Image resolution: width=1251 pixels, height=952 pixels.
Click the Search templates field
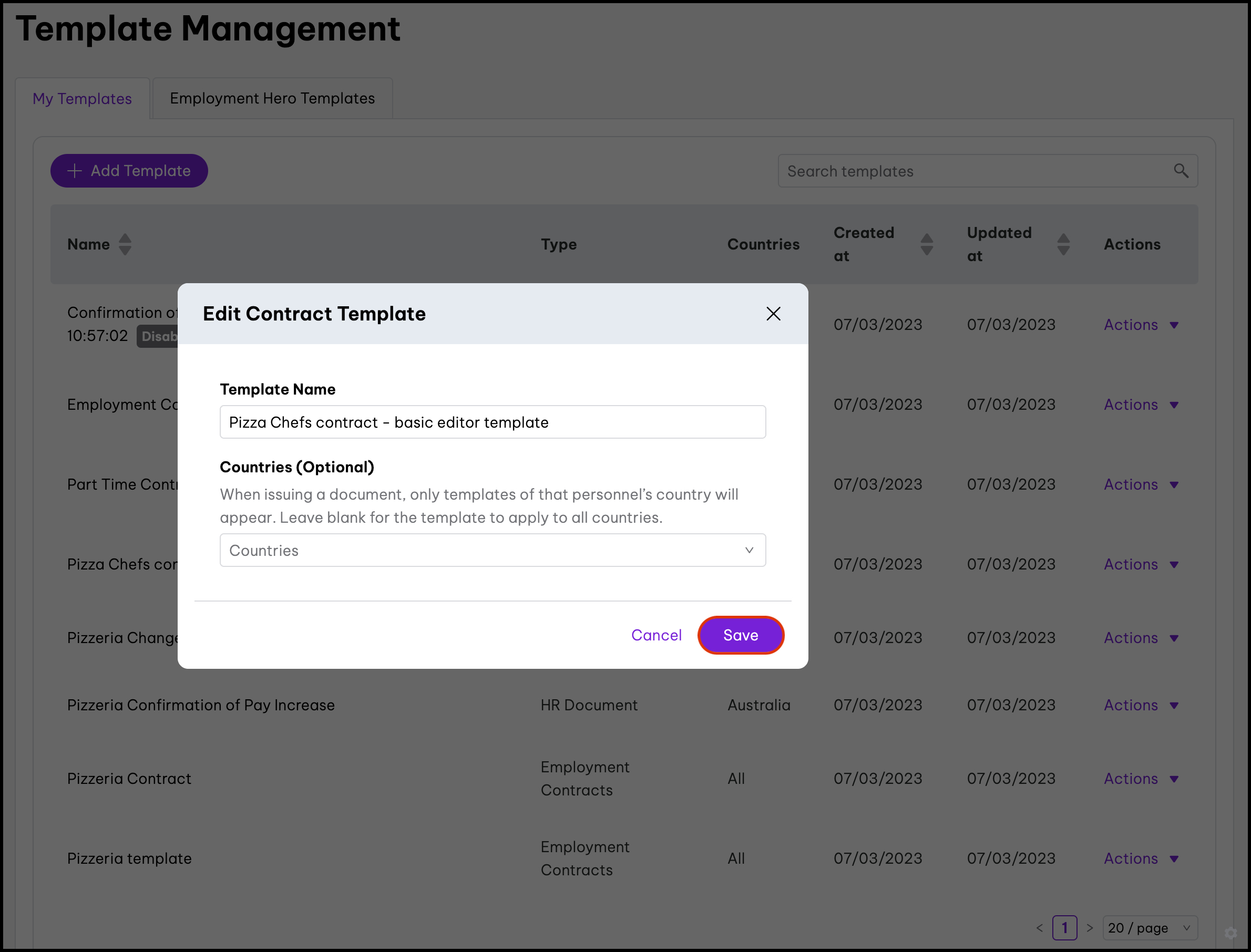tap(975, 171)
